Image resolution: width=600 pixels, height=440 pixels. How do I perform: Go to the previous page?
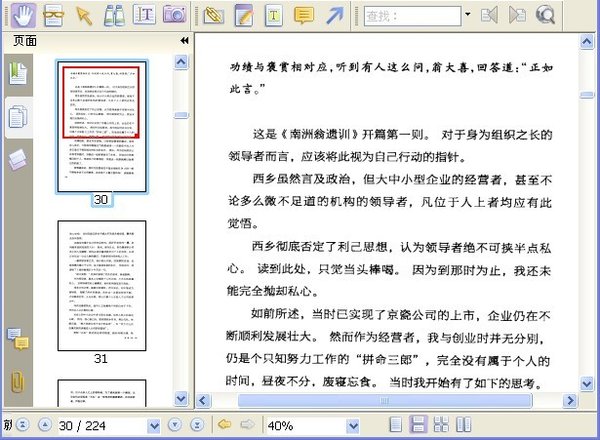tap(45, 425)
